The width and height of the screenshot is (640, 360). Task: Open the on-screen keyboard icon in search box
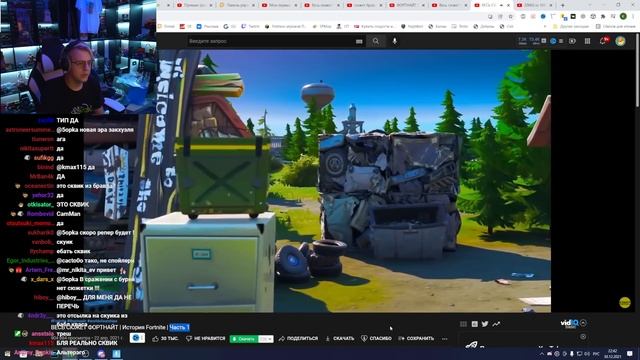coord(359,41)
